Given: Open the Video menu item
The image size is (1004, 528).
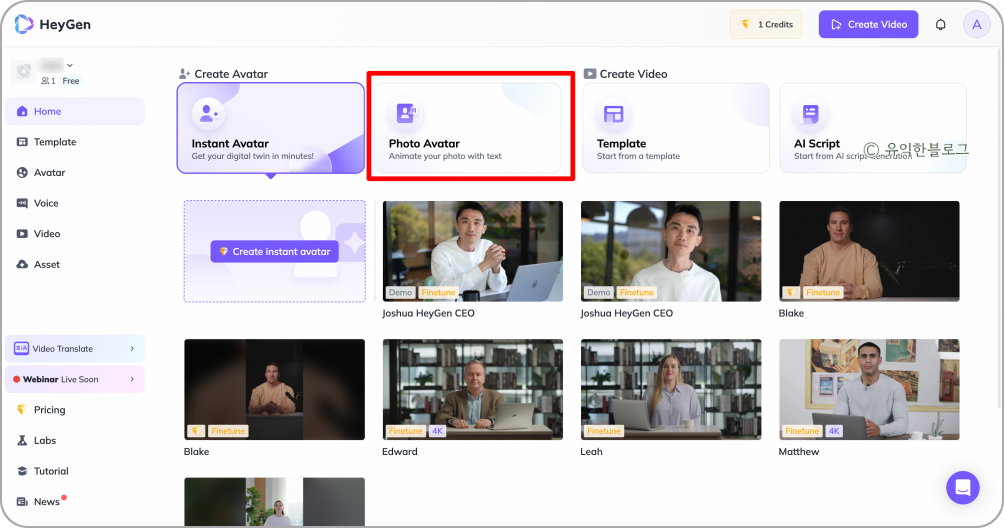Looking at the screenshot, I should [75, 234].
